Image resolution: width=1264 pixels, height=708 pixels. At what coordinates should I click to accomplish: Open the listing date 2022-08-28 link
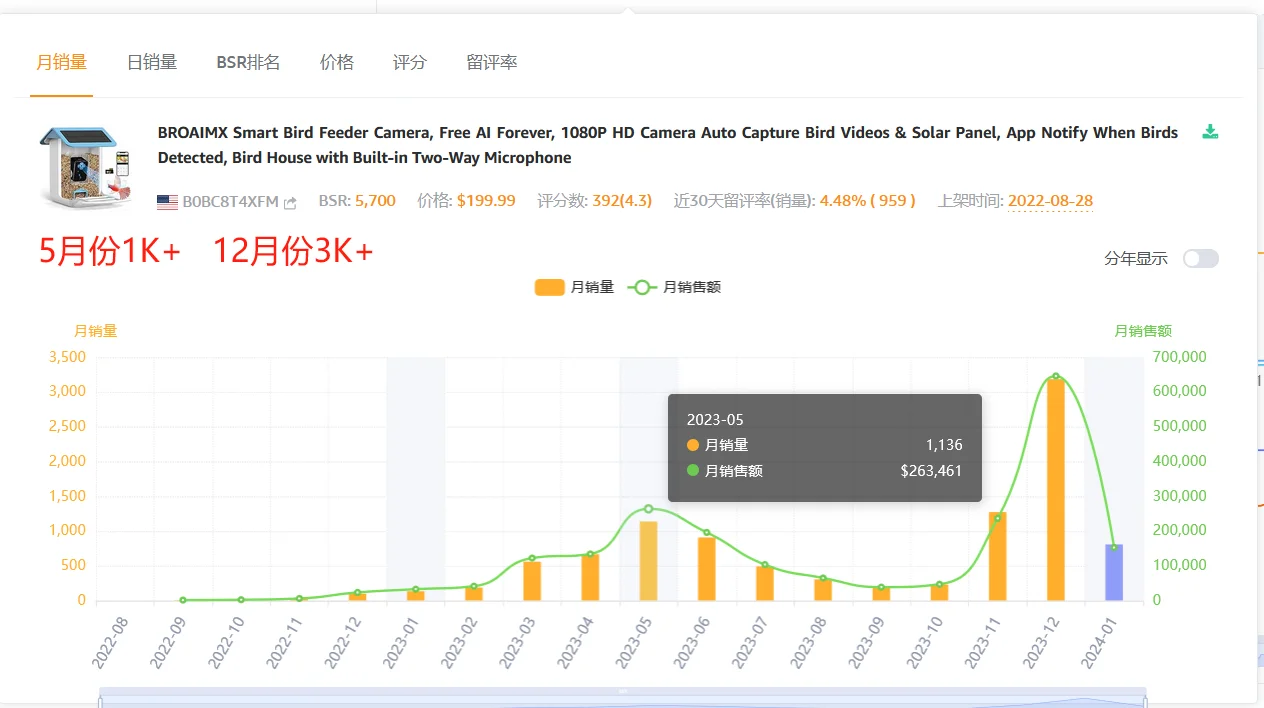[1050, 201]
